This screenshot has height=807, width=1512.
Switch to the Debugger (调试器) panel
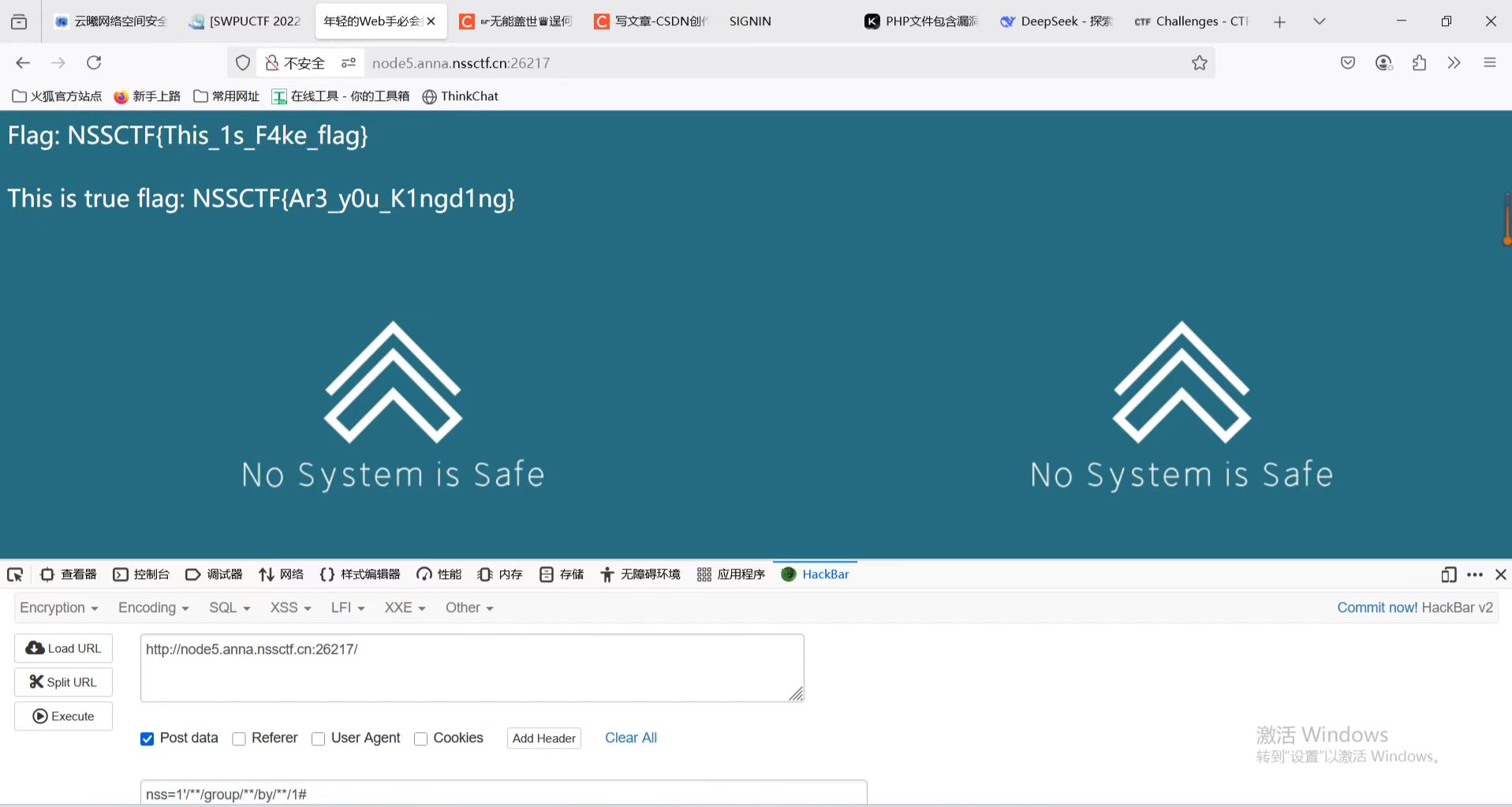pyautogui.click(x=214, y=574)
